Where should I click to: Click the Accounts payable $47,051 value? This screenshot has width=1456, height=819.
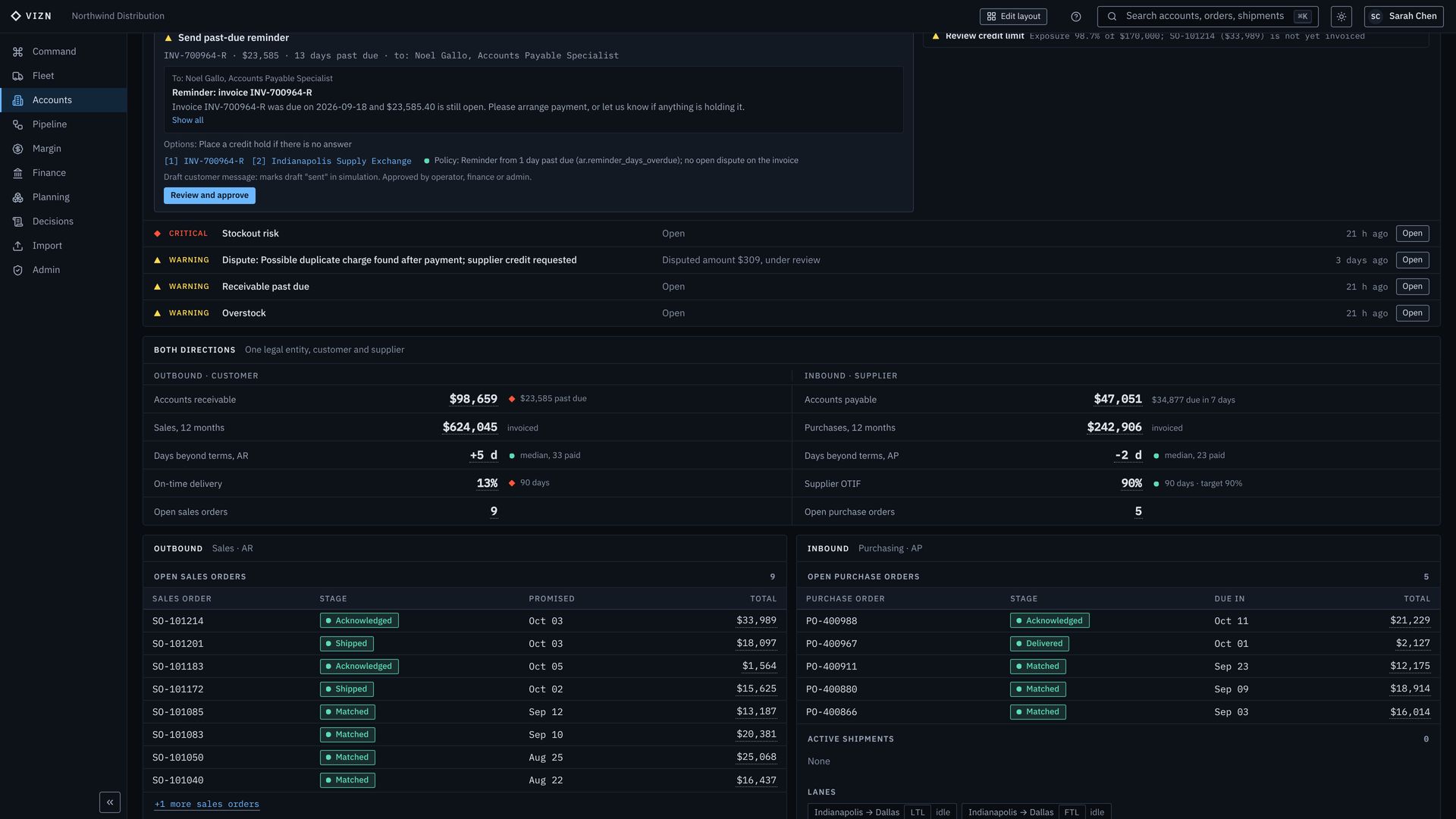point(1118,400)
